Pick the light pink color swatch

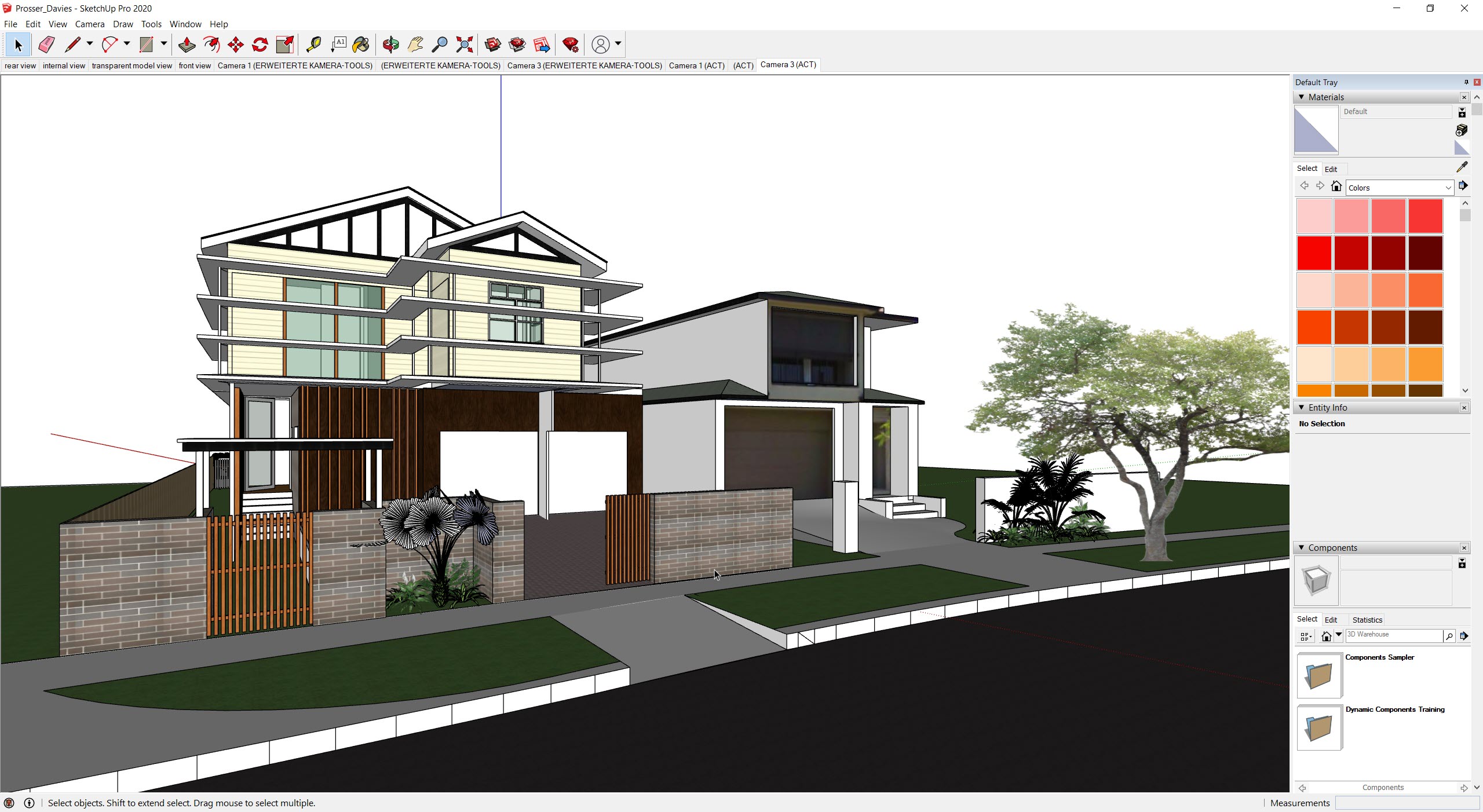coord(1314,215)
